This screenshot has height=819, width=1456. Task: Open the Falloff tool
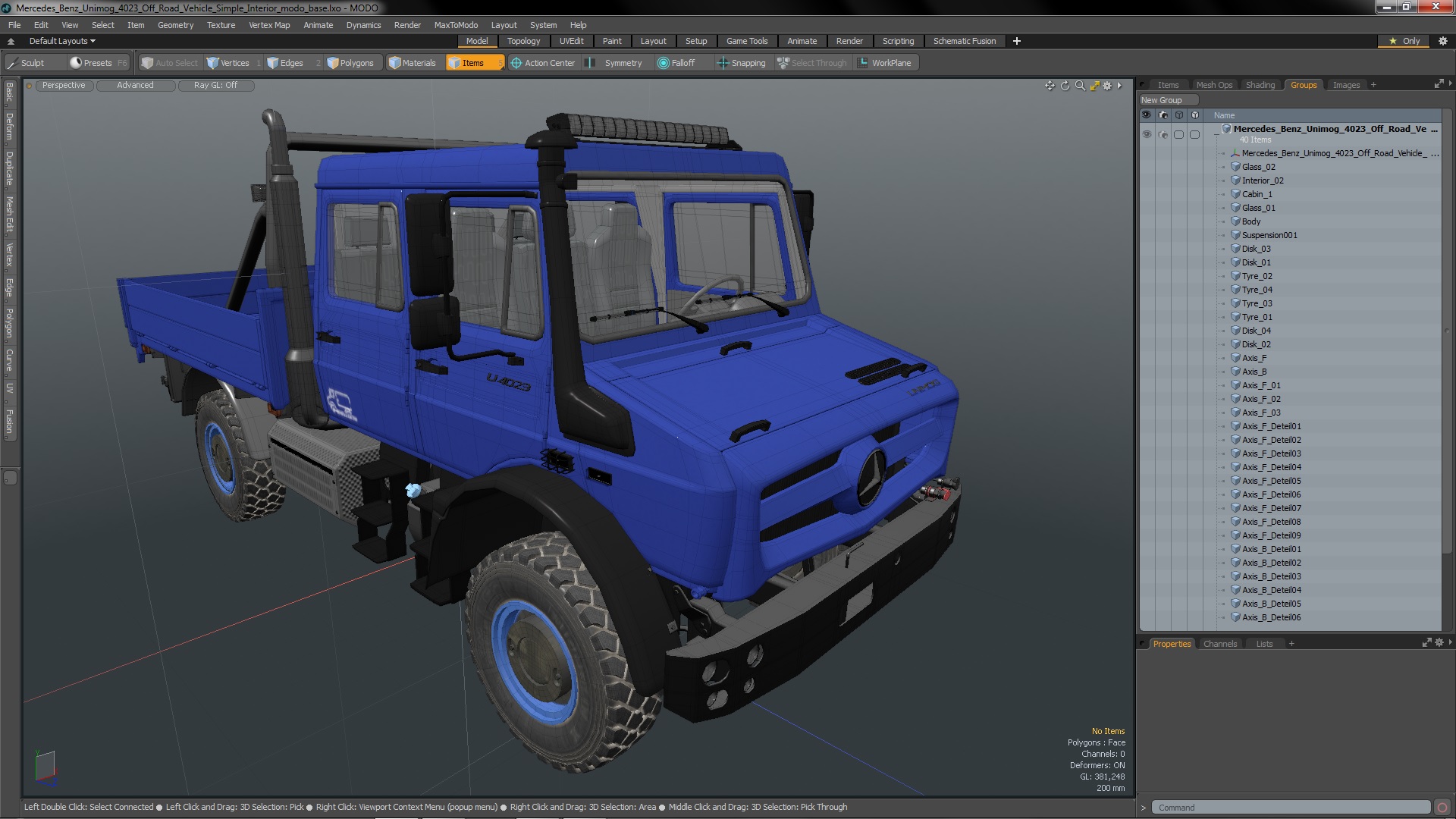[x=676, y=63]
